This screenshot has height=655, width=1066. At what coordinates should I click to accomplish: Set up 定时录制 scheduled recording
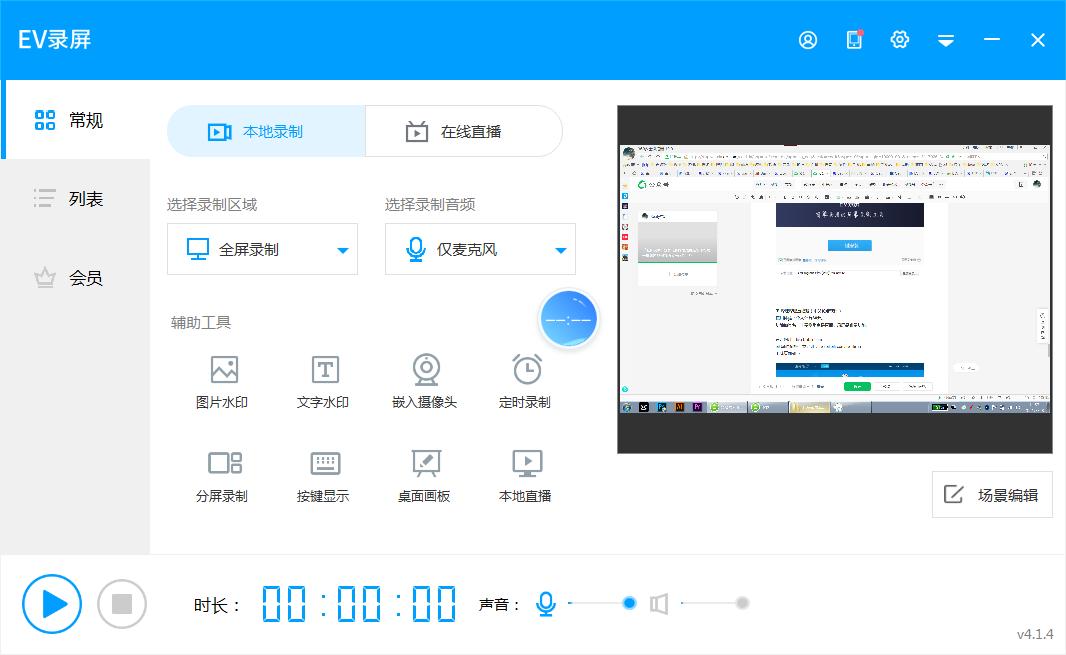click(x=524, y=380)
